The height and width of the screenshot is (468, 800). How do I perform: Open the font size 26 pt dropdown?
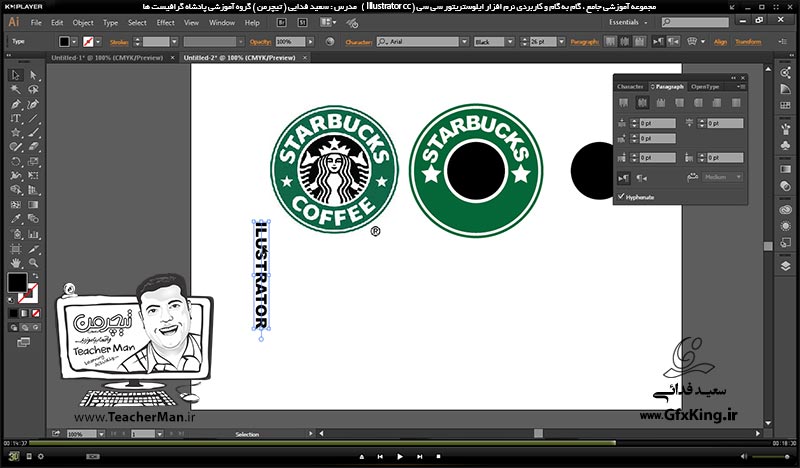point(561,42)
